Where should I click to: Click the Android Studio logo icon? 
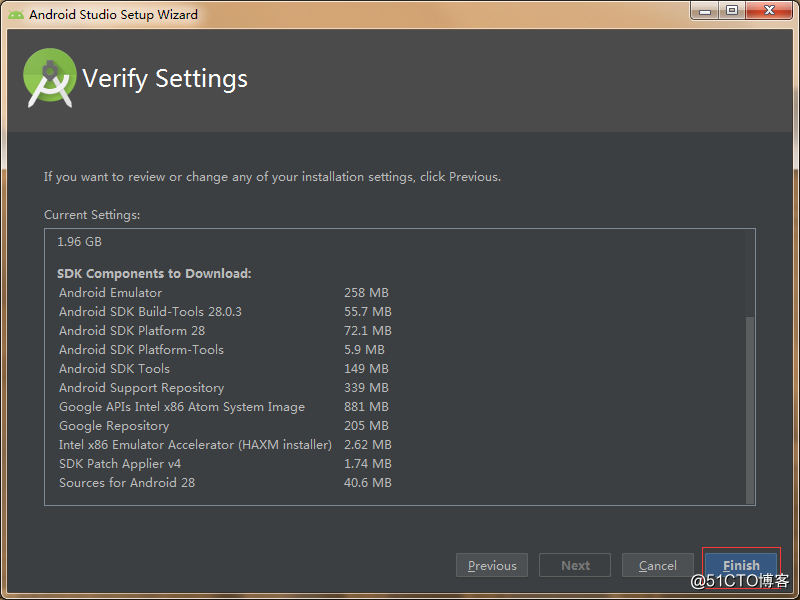coord(49,78)
